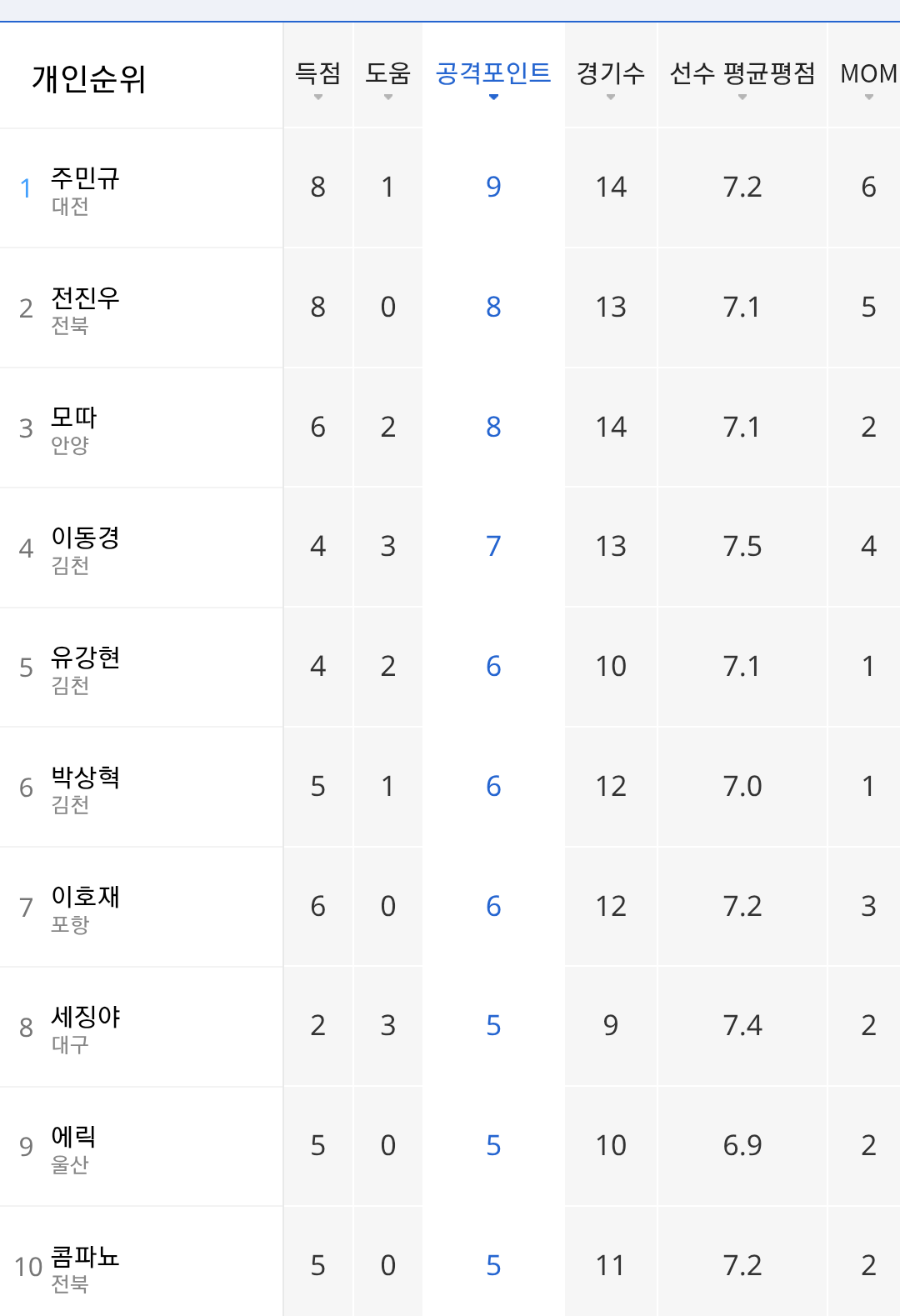Select 선수 평균평점 header
This screenshot has height=1316, width=900.
(742, 73)
